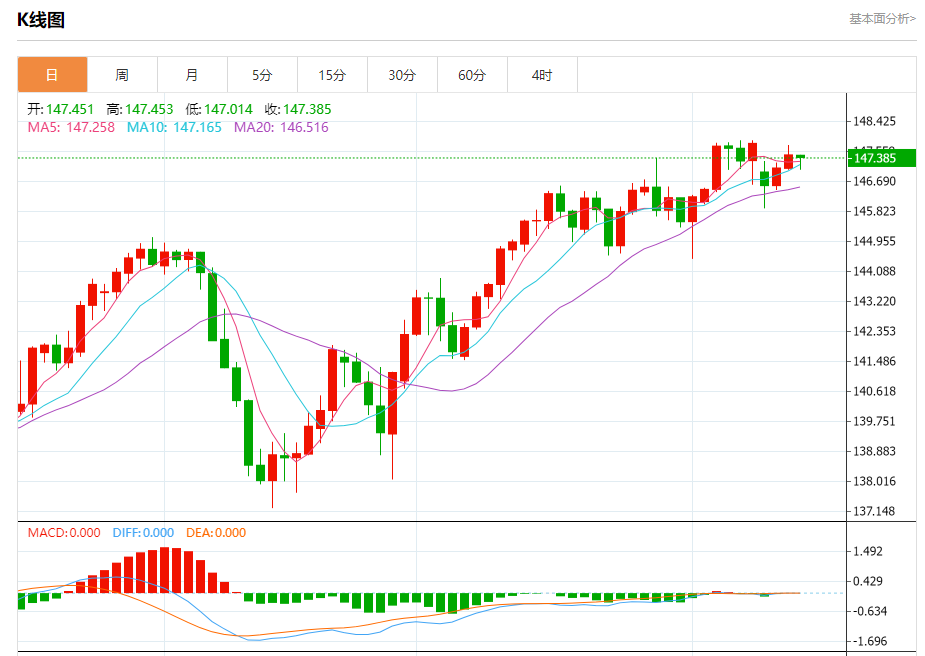This screenshot has height=656, width=925.
Task: Click the green 147.385 current price tag
Action: tap(881, 158)
